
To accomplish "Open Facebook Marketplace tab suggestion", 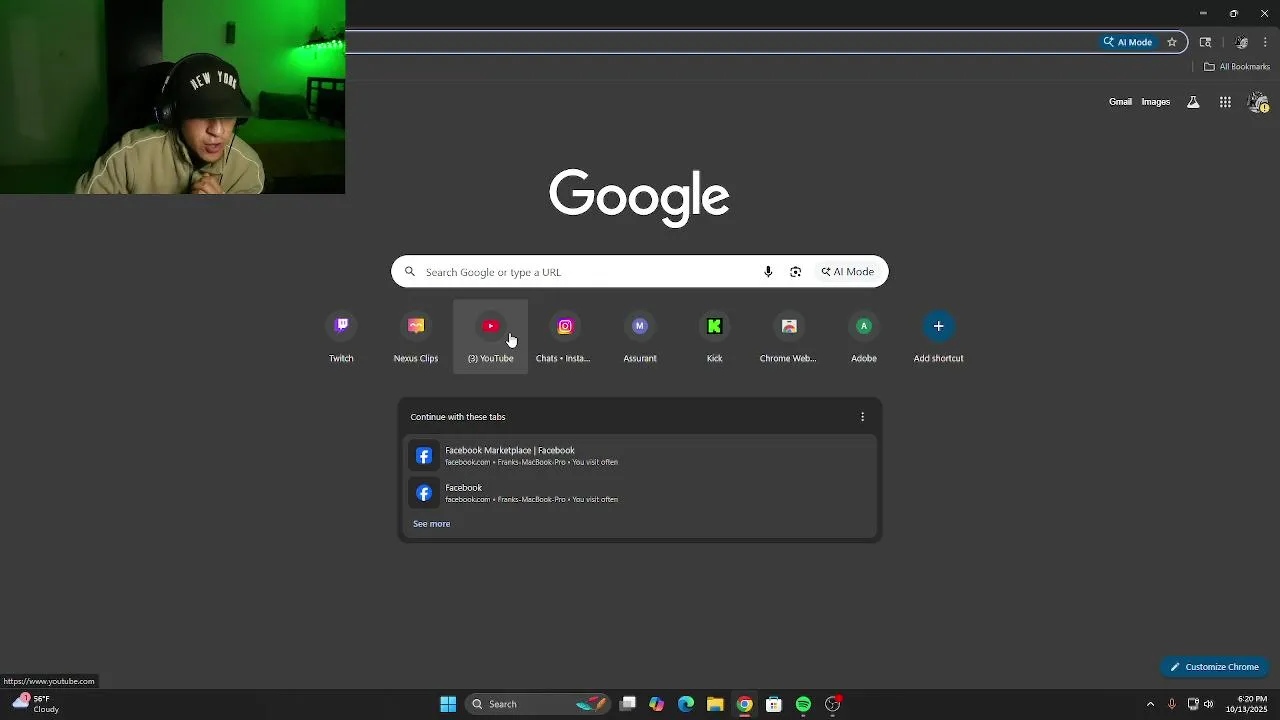I will (x=640, y=456).
